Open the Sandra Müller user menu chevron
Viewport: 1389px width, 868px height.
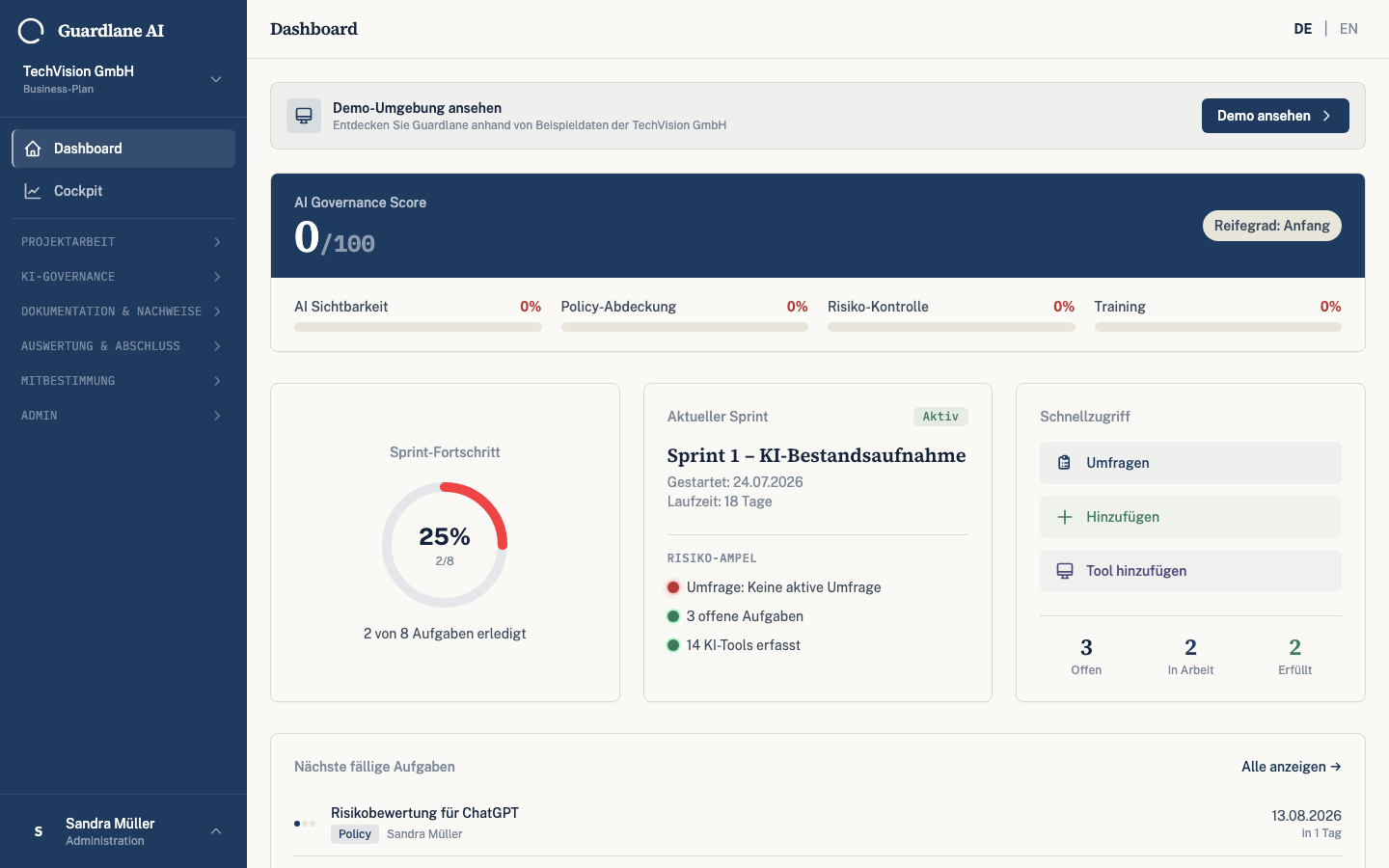click(216, 831)
